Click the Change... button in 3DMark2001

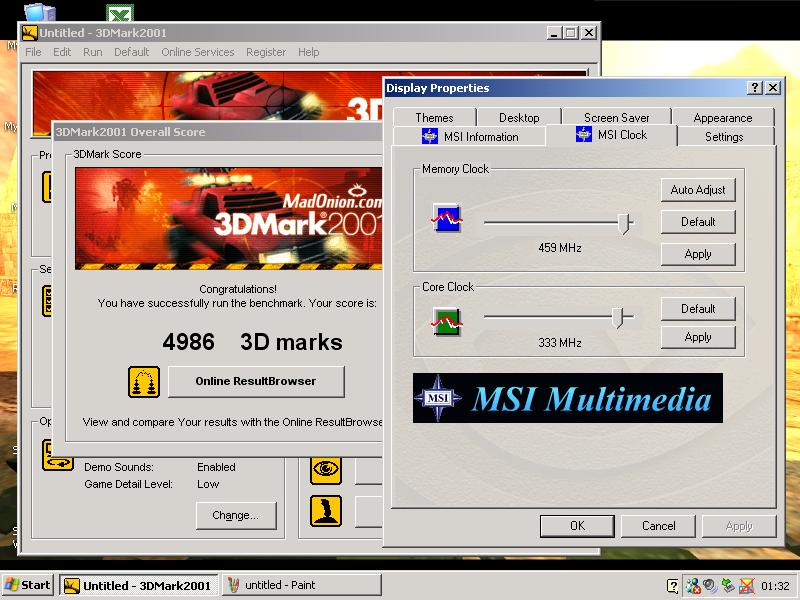tap(236, 515)
